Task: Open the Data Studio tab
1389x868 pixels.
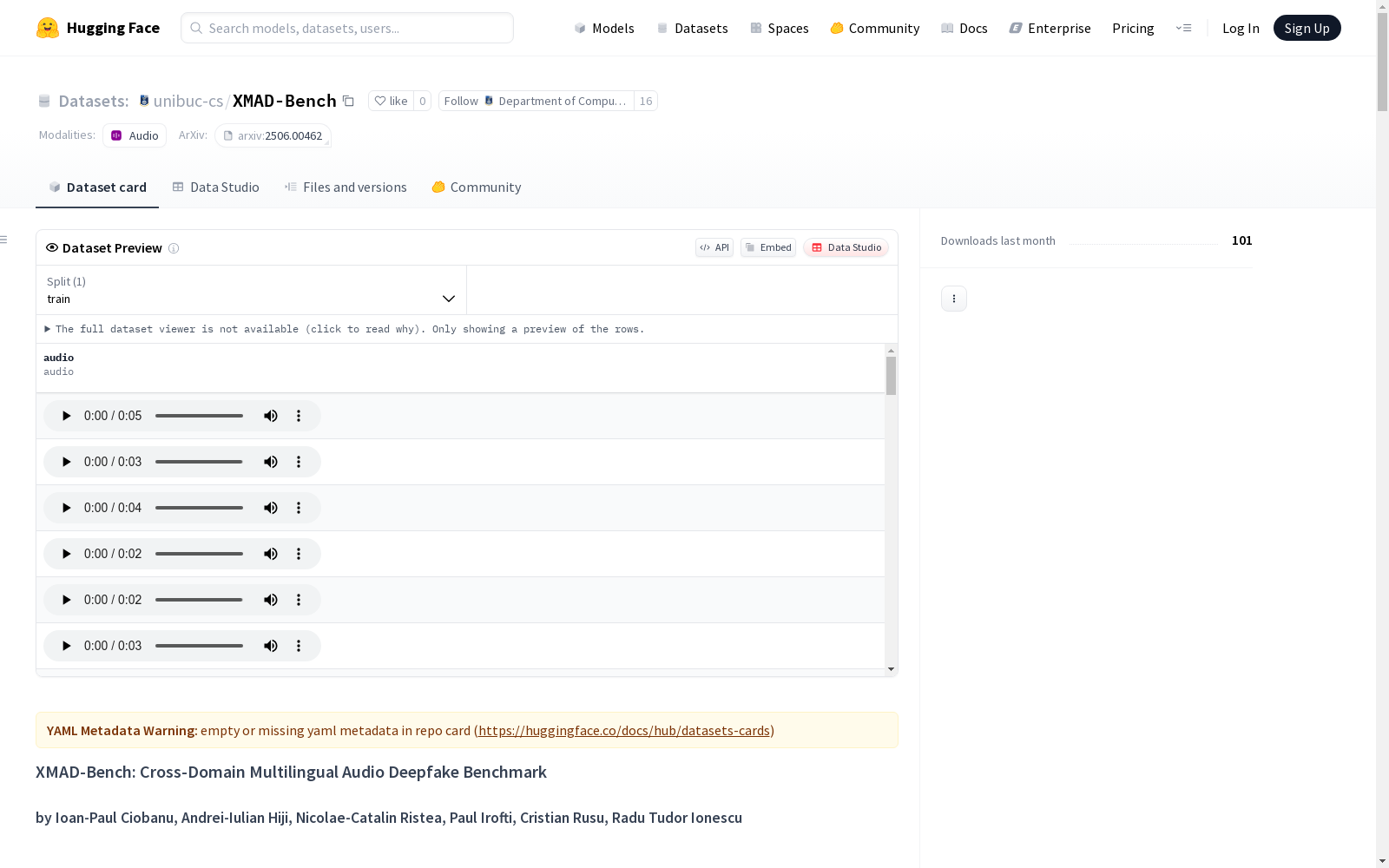Action: pyautogui.click(x=215, y=187)
